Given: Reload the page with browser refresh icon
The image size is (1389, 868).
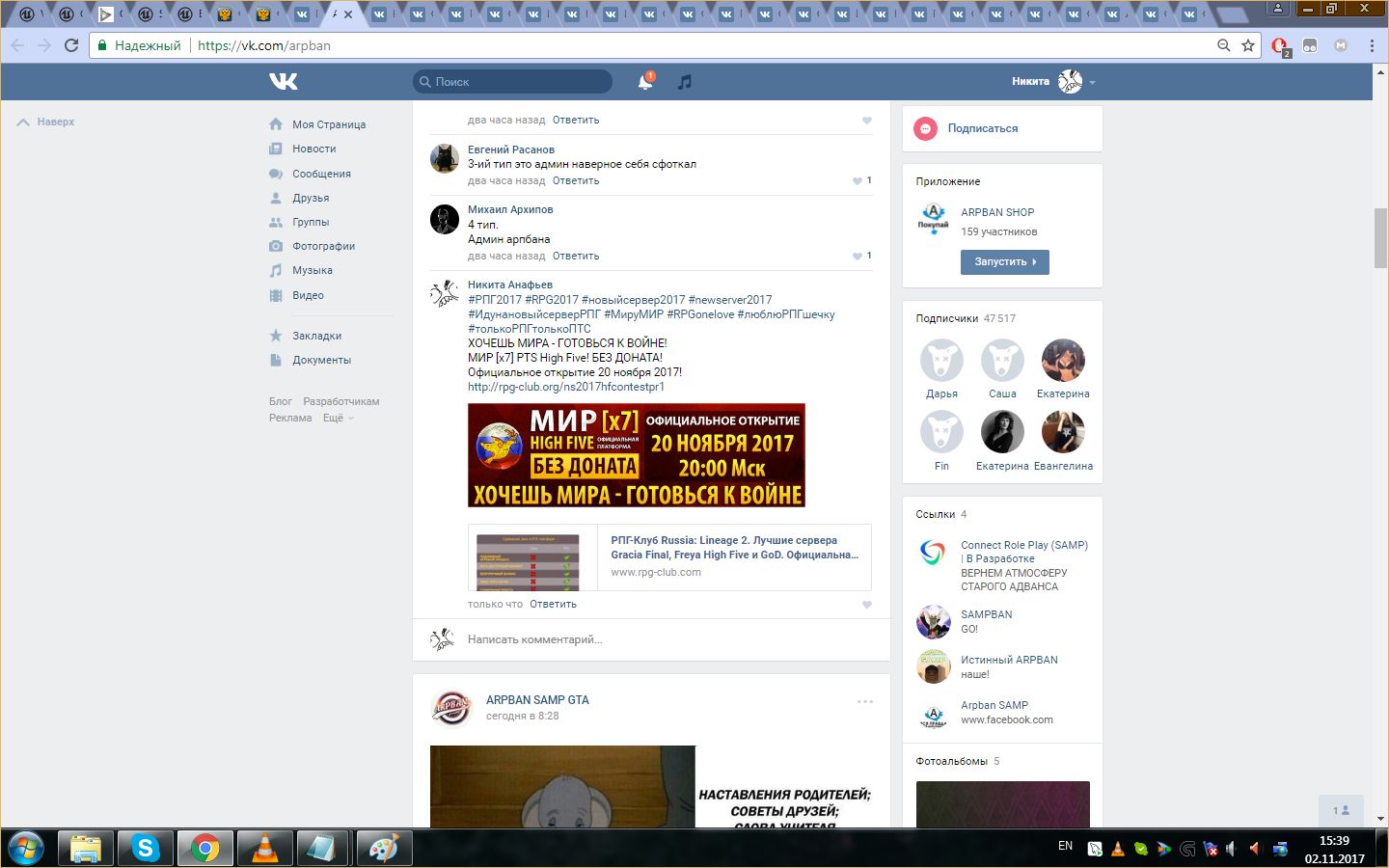Looking at the screenshot, I should (x=71, y=45).
